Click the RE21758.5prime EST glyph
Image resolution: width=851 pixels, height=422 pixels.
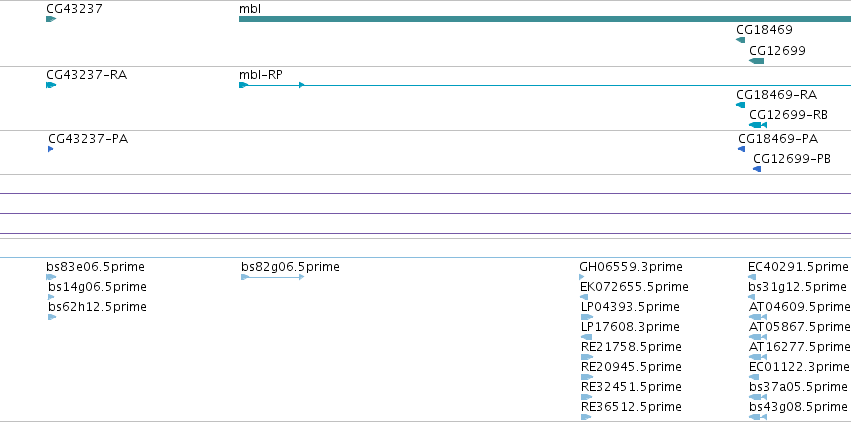[x=587, y=357]
